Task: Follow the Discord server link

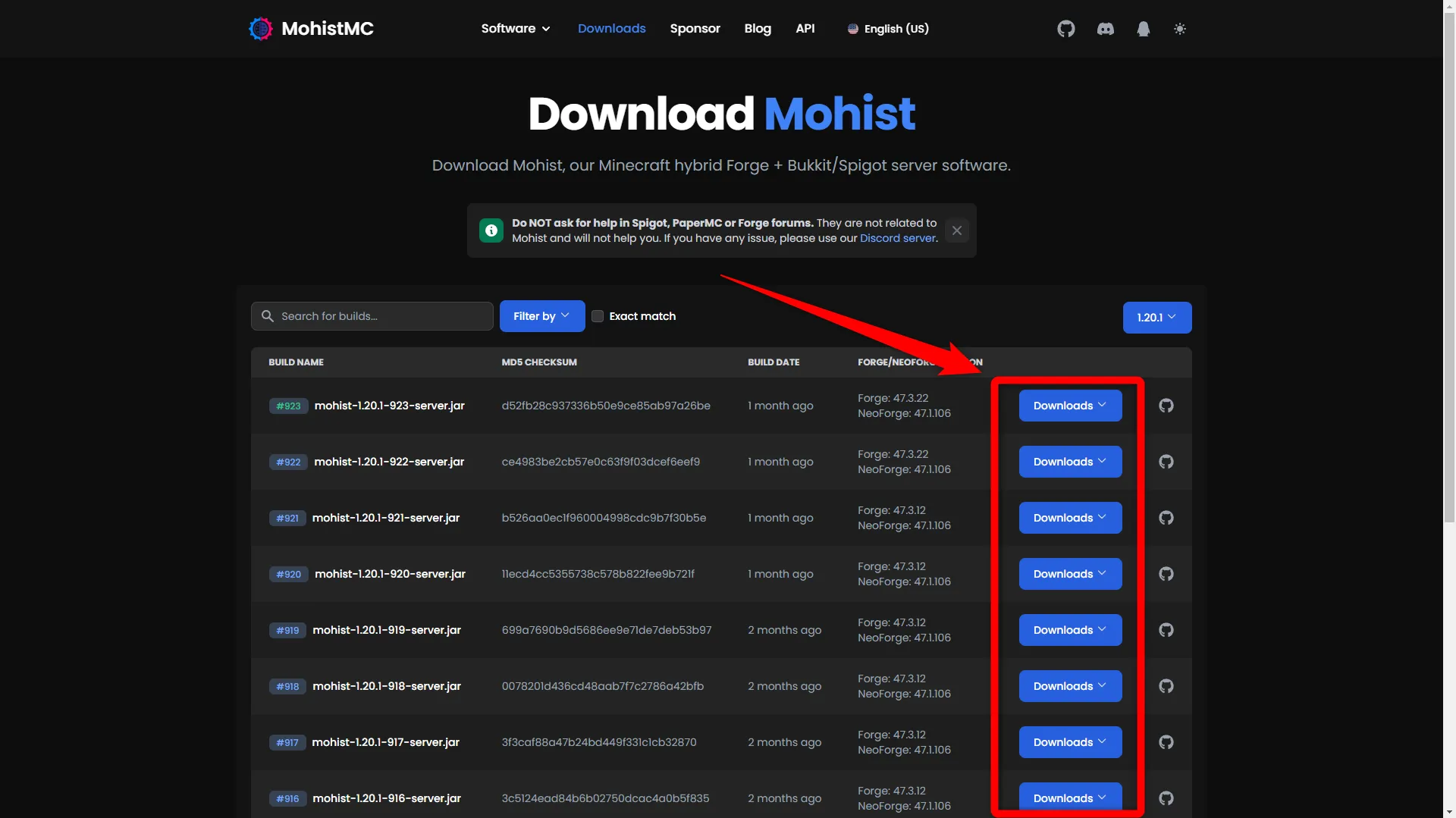Action: click(x=898, y=238)
